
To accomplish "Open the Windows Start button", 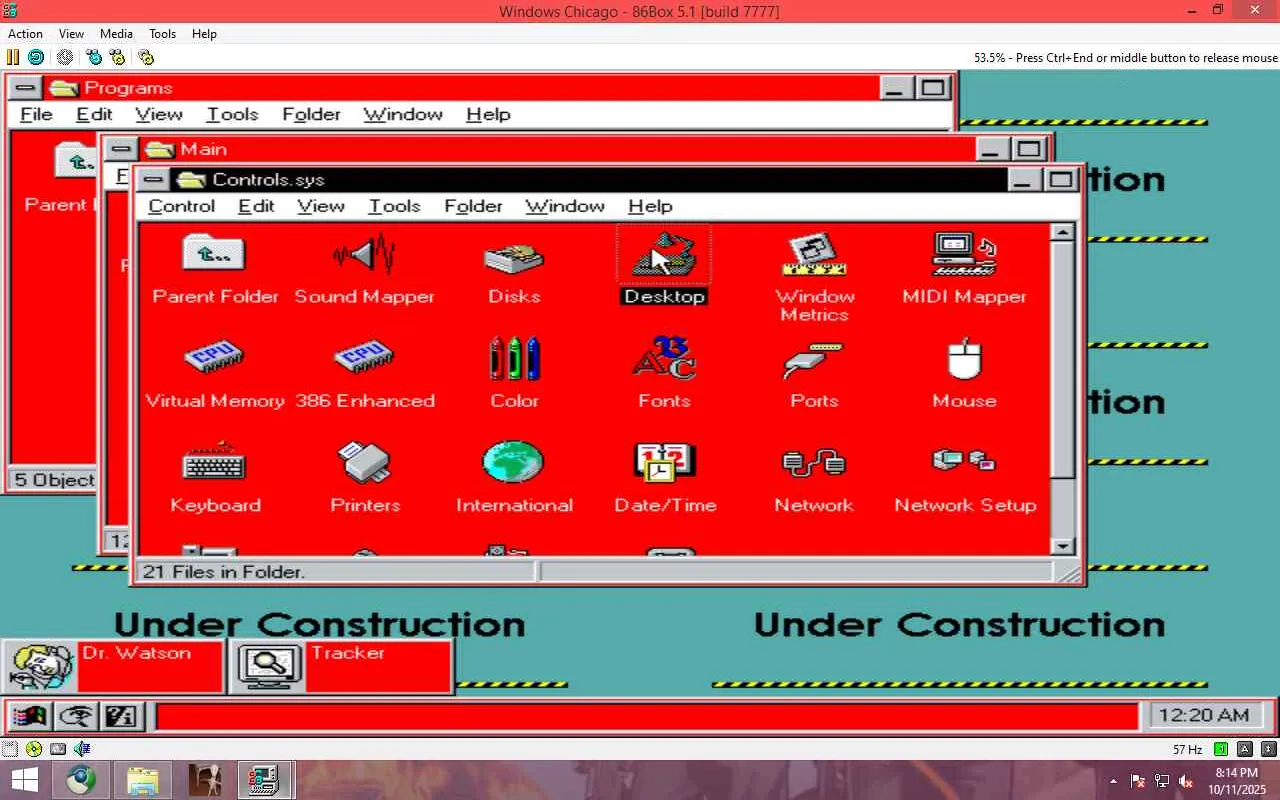I will [x=24, y=780].
